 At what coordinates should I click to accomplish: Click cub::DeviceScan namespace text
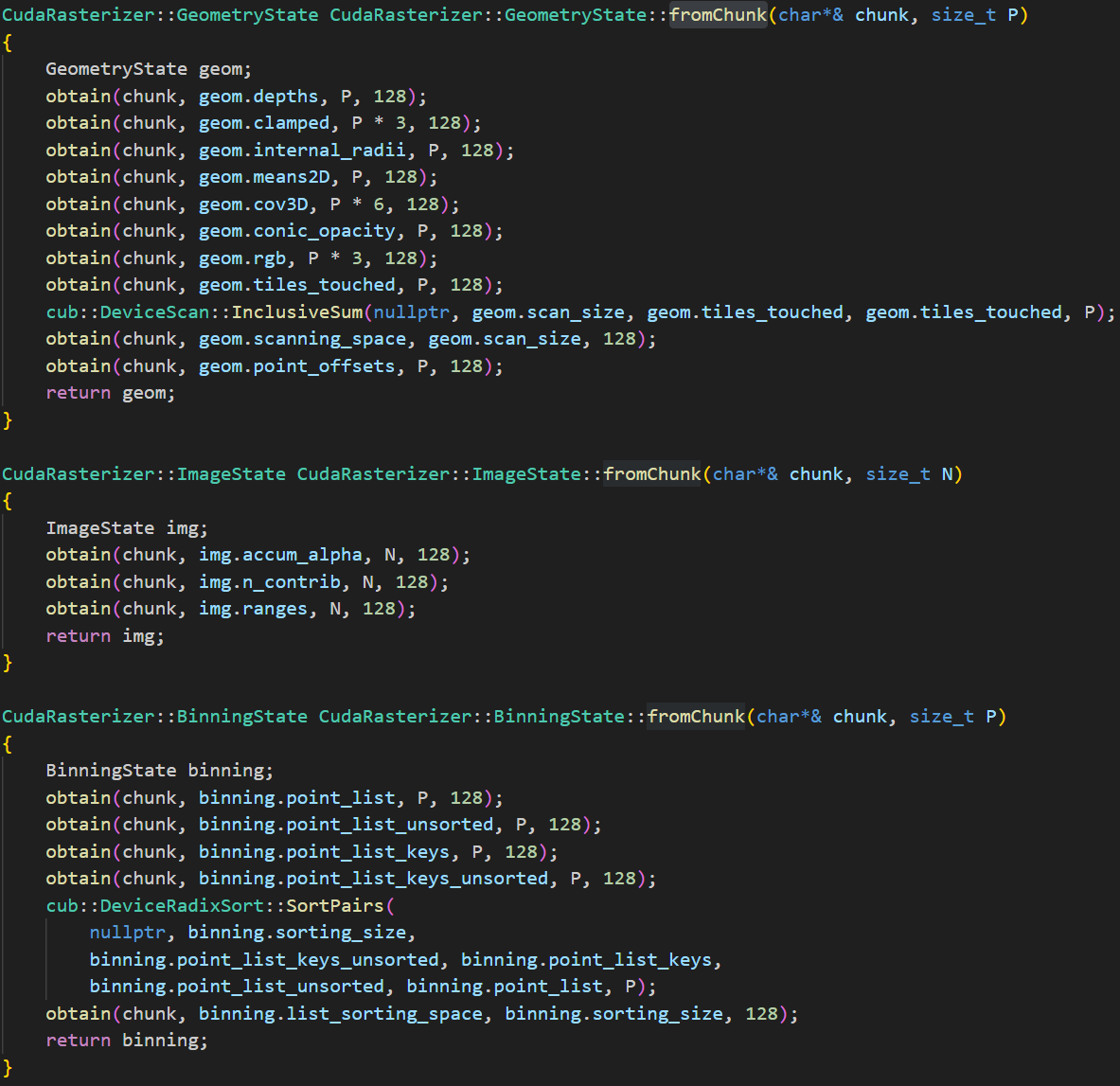pos(127,312)
